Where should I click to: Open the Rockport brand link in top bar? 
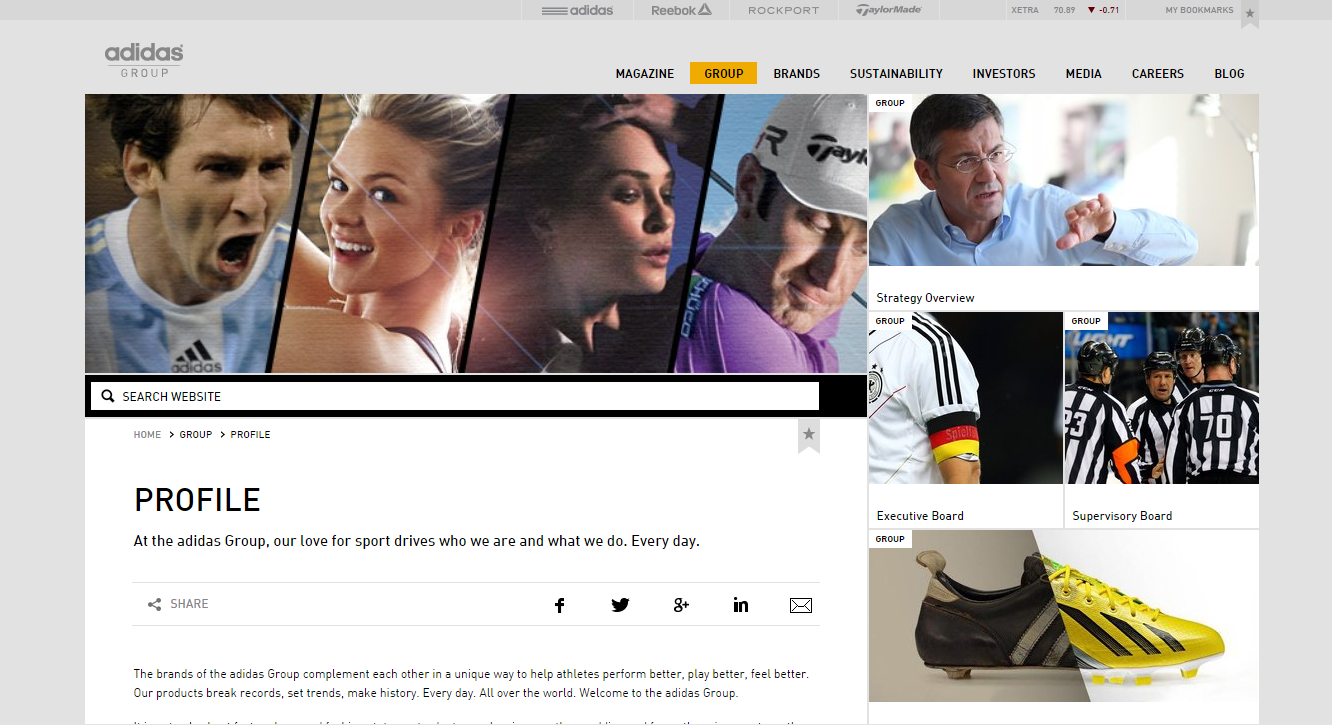click(x=784, y=10)
